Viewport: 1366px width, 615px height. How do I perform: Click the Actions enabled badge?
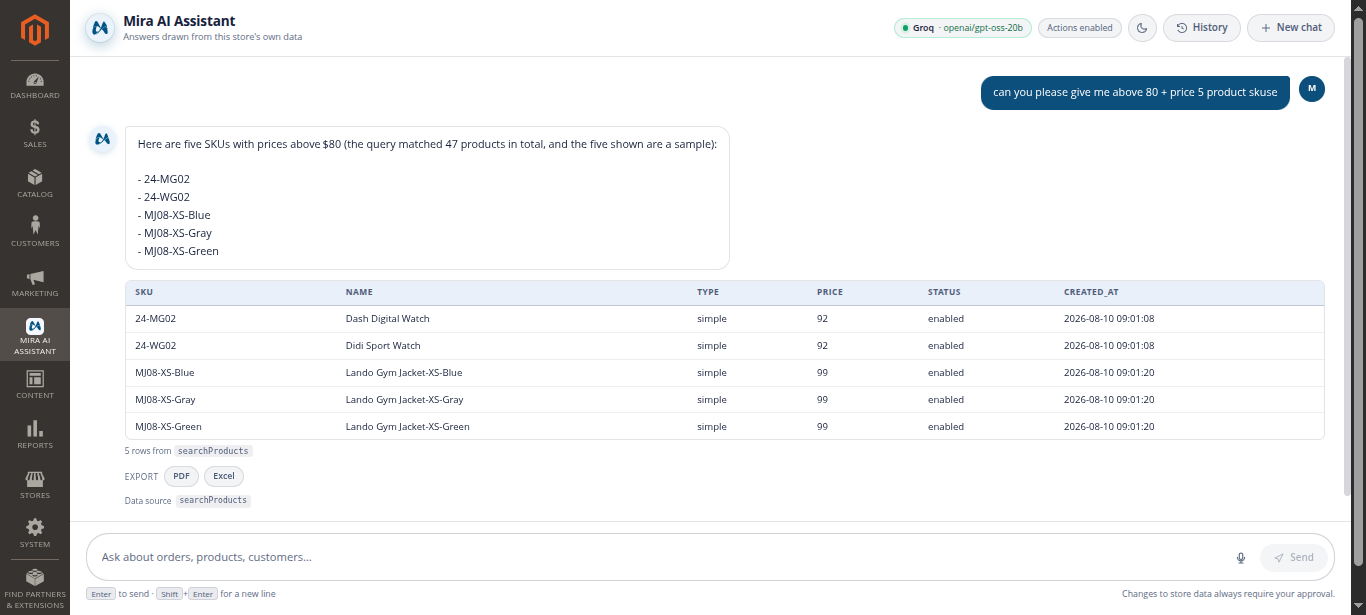(1080, 28)
